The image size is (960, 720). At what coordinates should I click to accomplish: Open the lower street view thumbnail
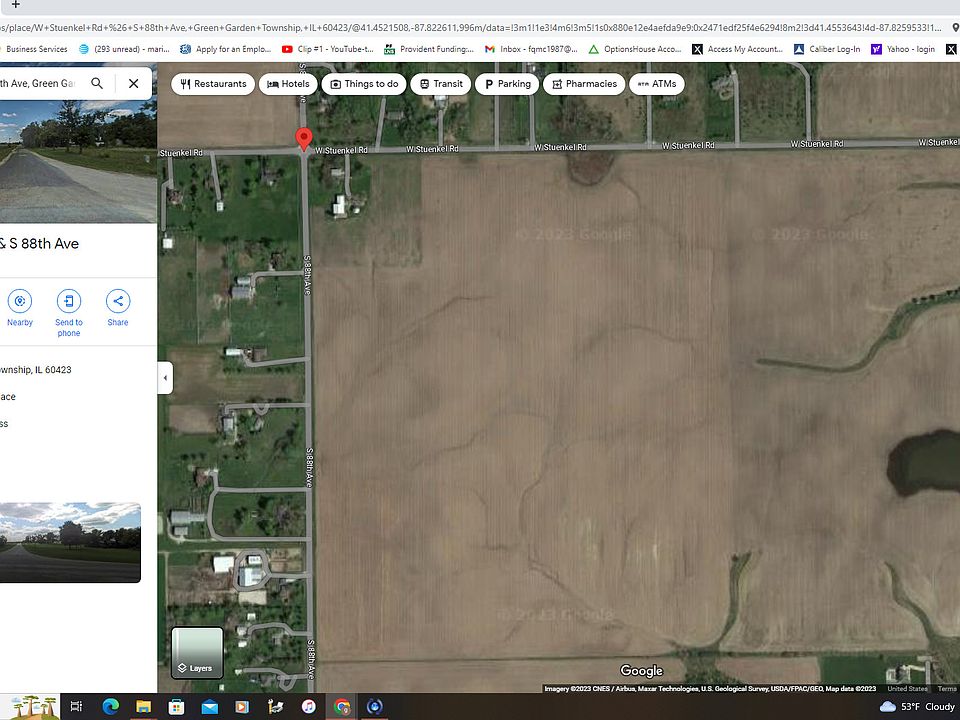coord(70,542)
